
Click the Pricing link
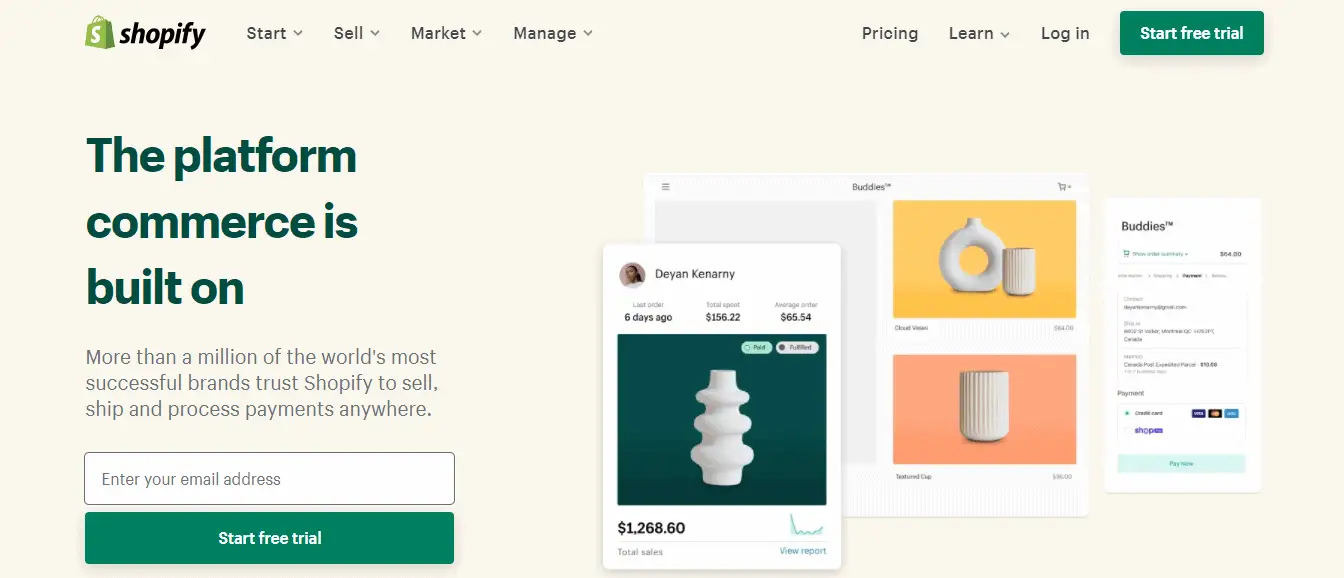tap(890, 33)
